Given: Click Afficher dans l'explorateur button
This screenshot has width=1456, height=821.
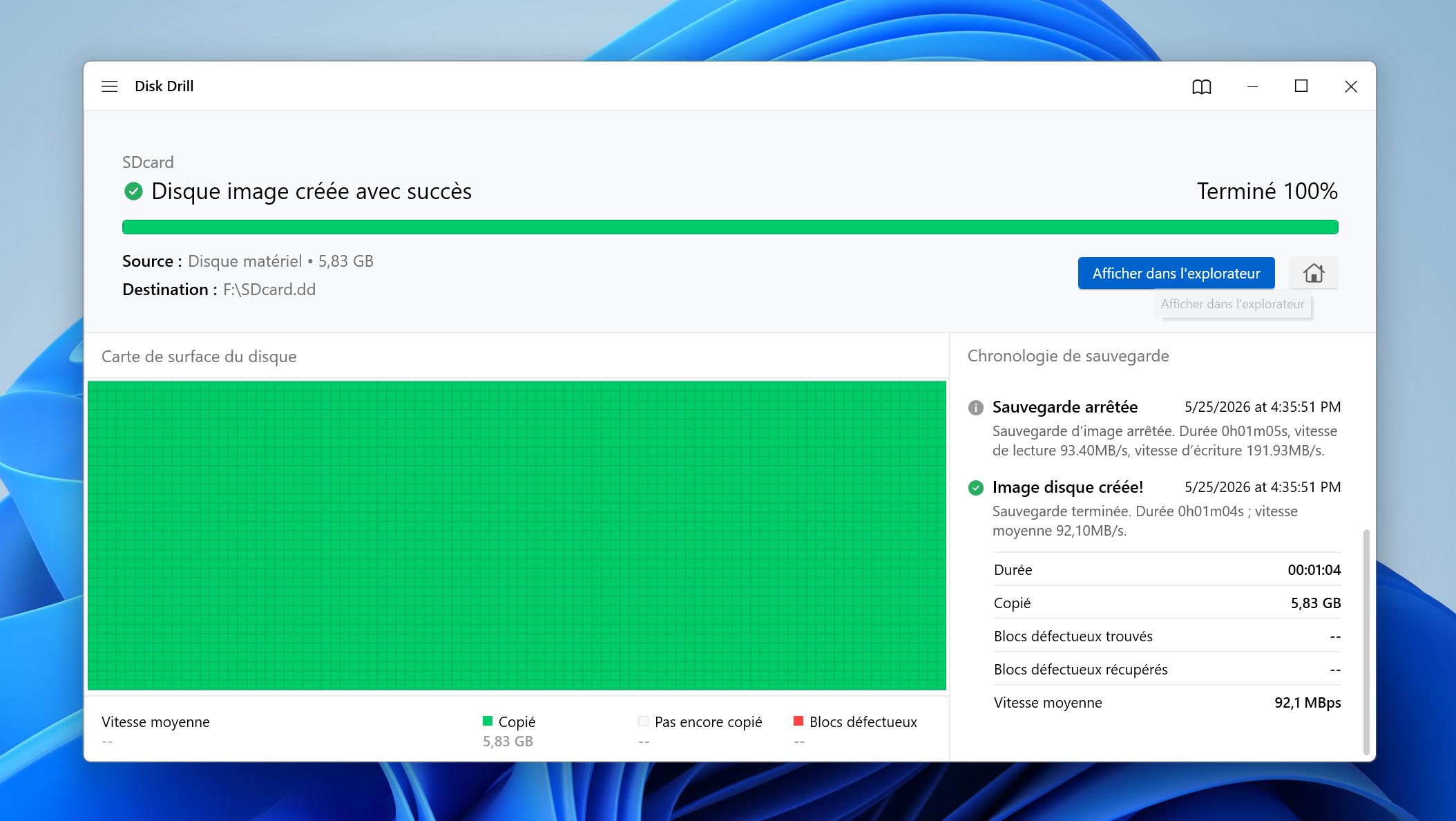Looking at the screenshot, I should point(1176,273).
